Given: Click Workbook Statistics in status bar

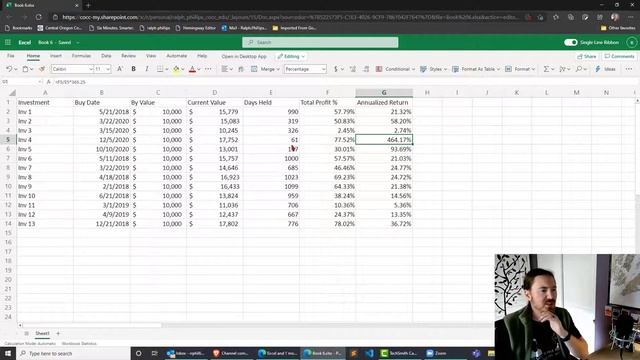Looking at the screenshot, I should point(79,344).
